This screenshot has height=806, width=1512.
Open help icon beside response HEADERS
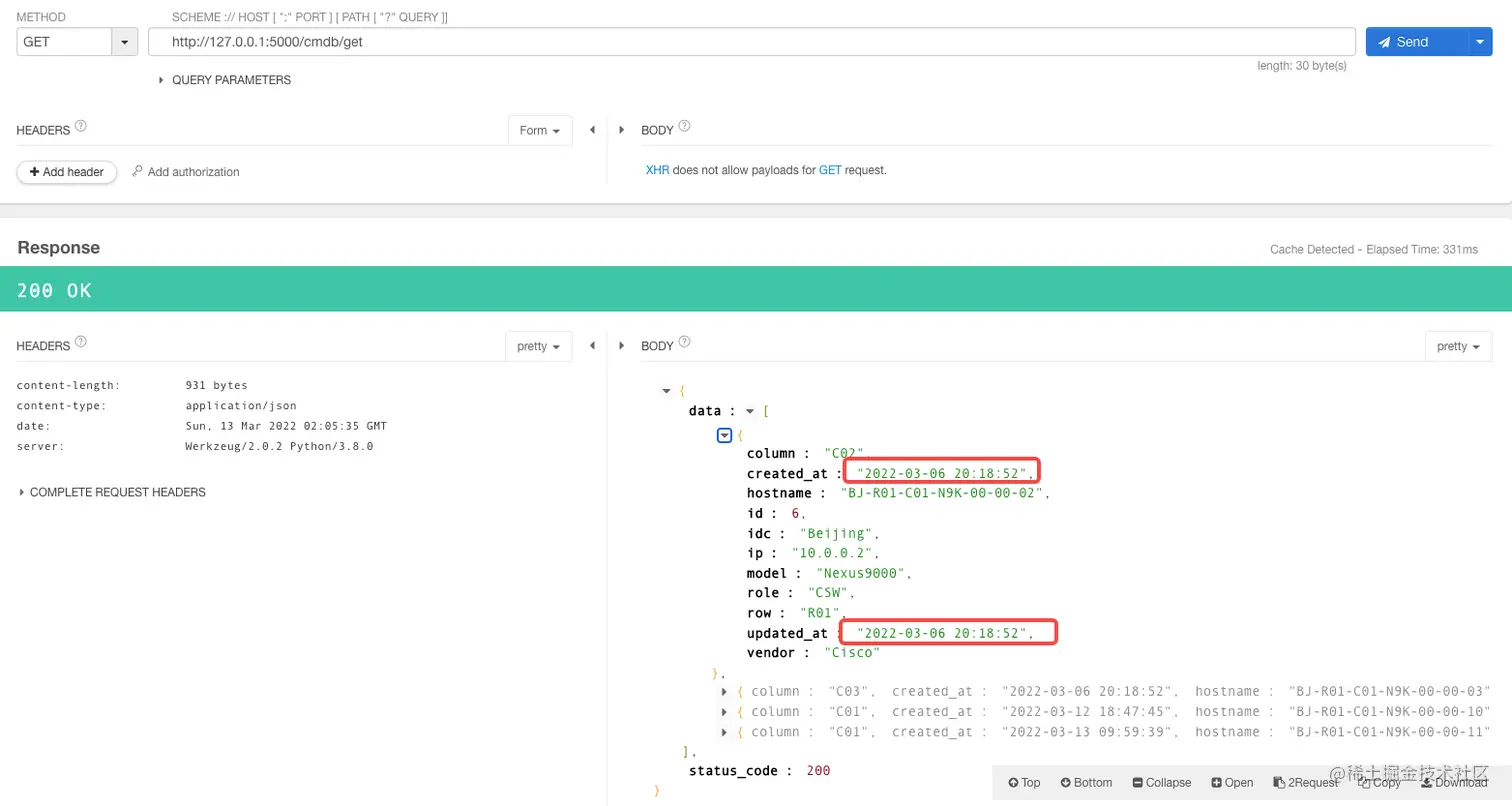[81, 342]
